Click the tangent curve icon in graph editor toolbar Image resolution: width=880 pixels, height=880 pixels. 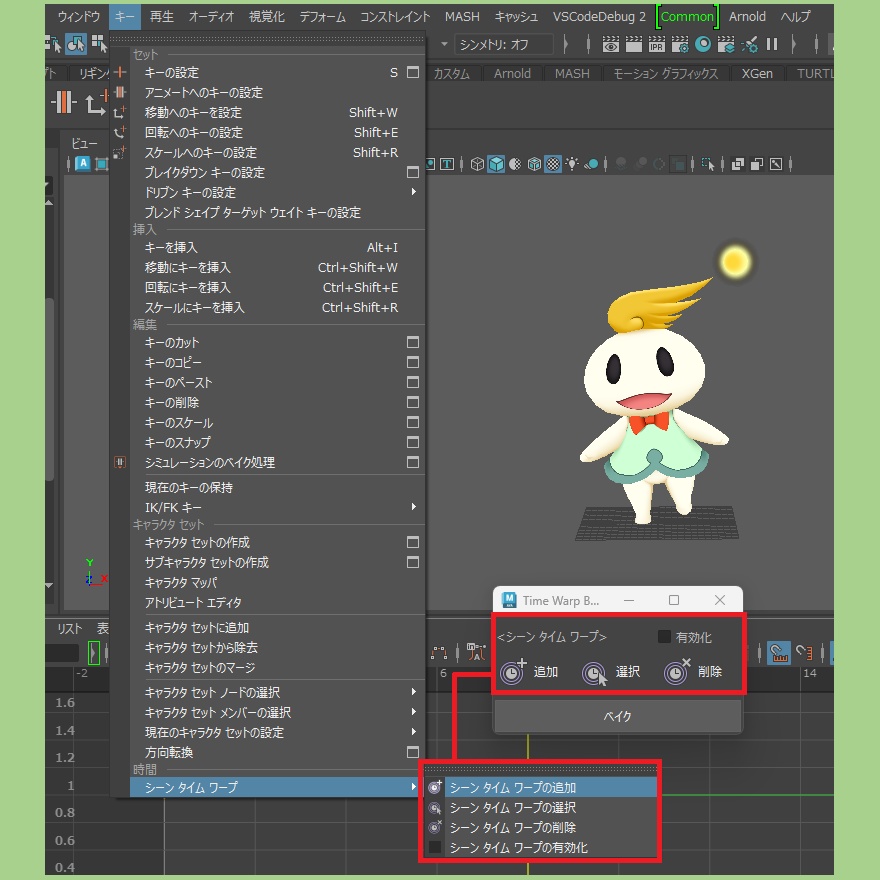pos(439,653)
